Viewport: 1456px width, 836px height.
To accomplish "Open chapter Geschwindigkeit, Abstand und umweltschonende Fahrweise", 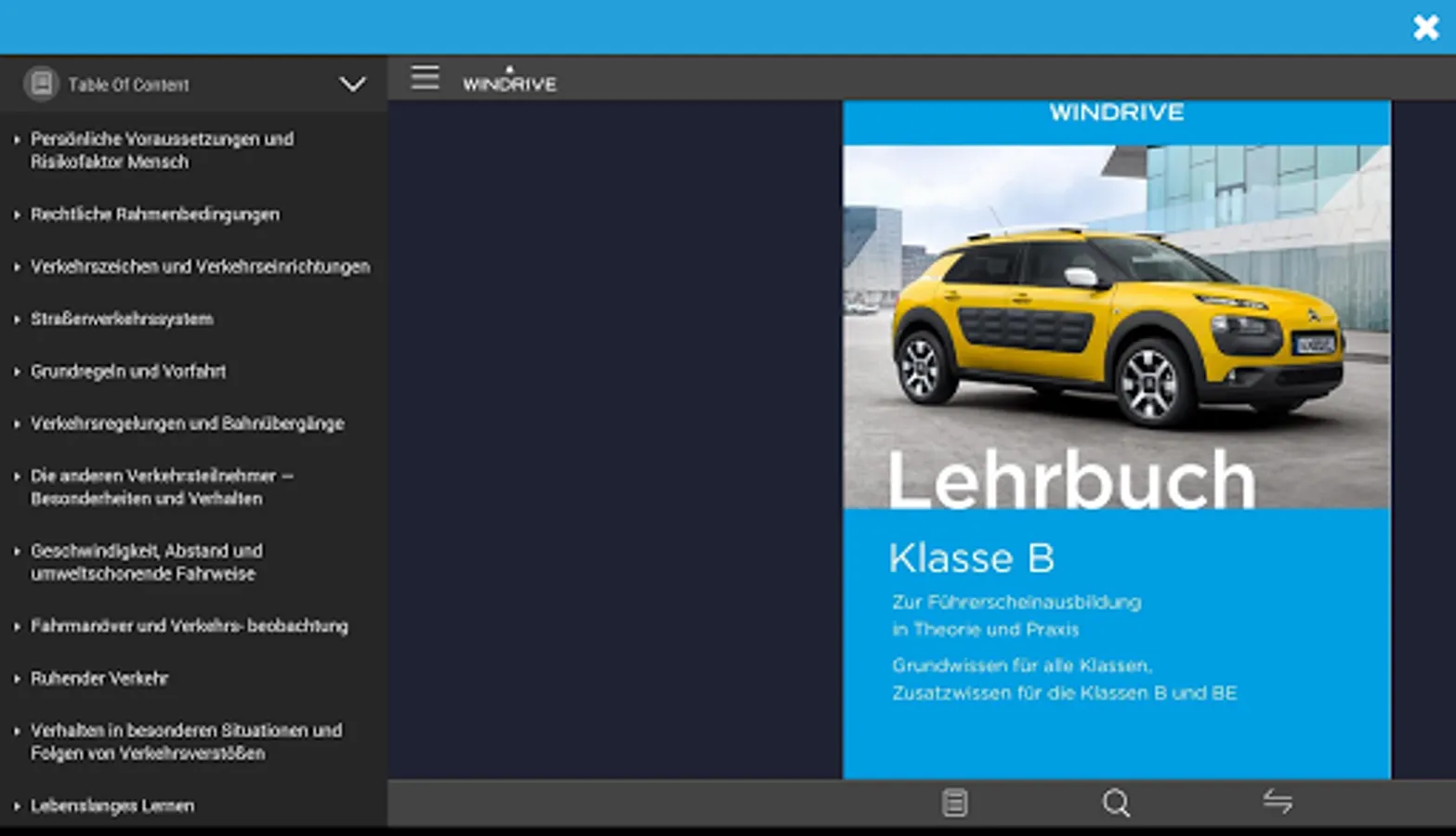I will click(x=147, y=562).
